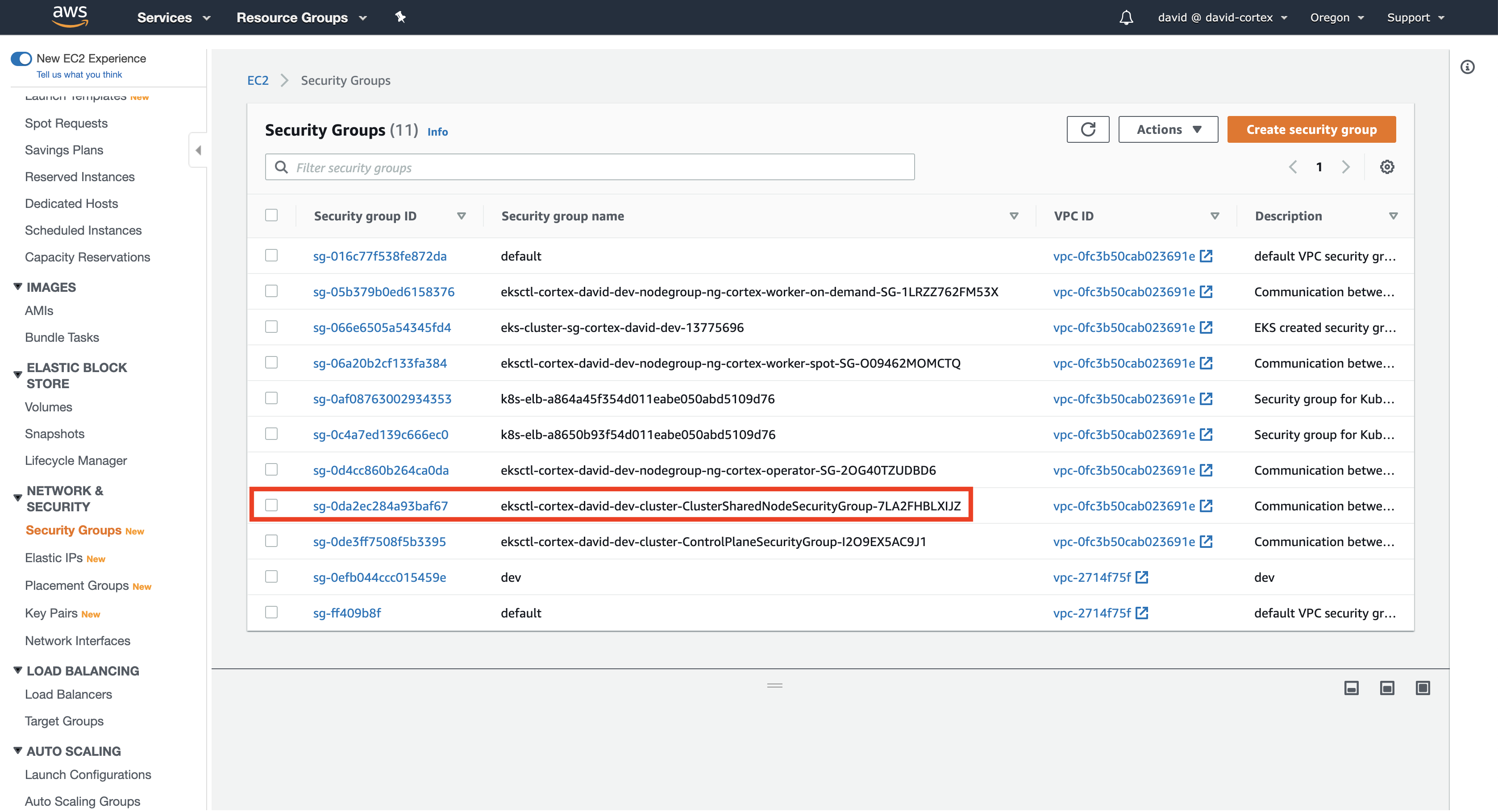The height and width of the screenshot is (812, 1498).
Task: Tick checkbox for sg-0efb044ccc015459e
Action: [x=271, y=576]
